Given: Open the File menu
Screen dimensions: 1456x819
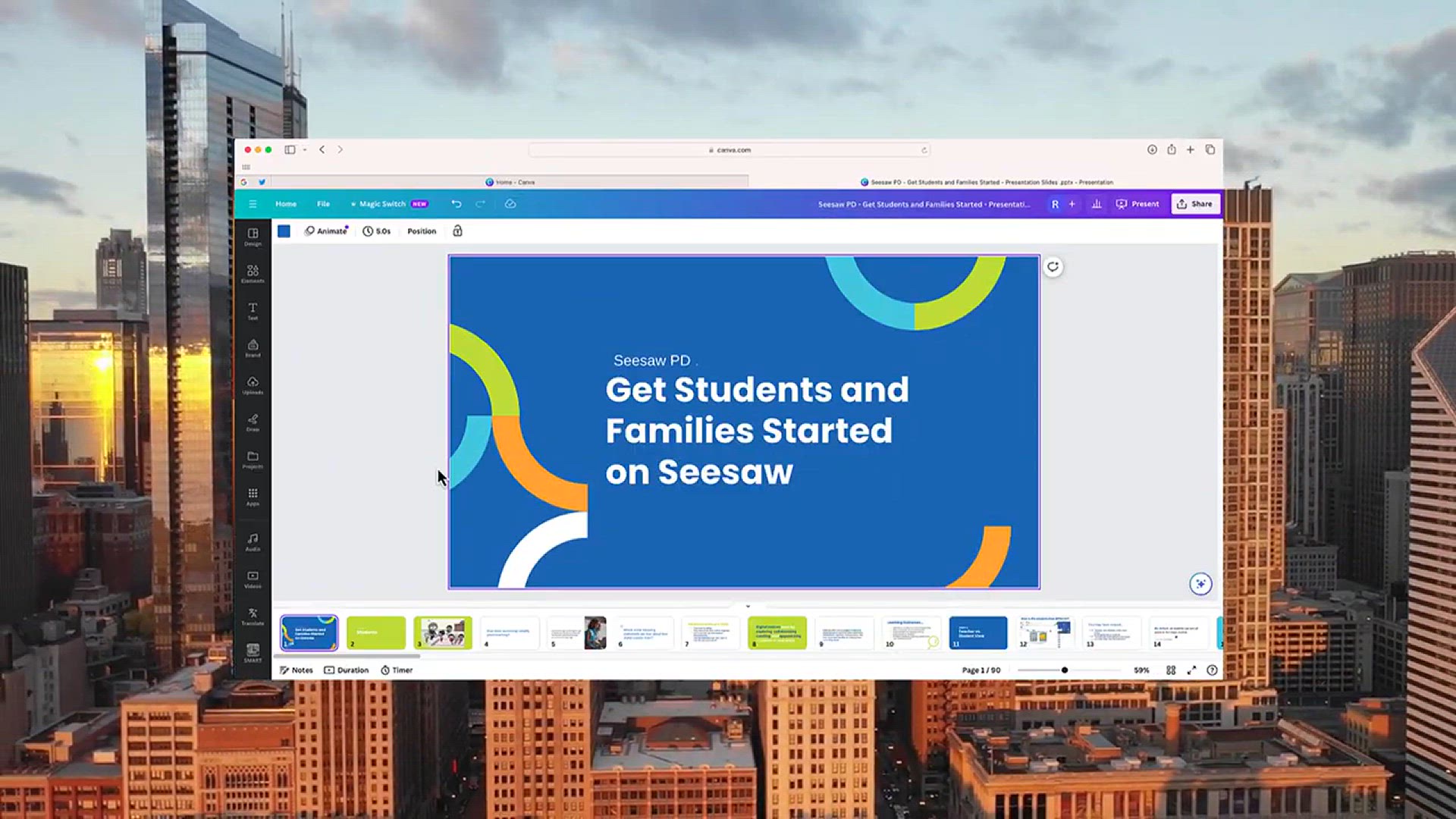Looking at the screenshot, I should (x=323, y=204).
